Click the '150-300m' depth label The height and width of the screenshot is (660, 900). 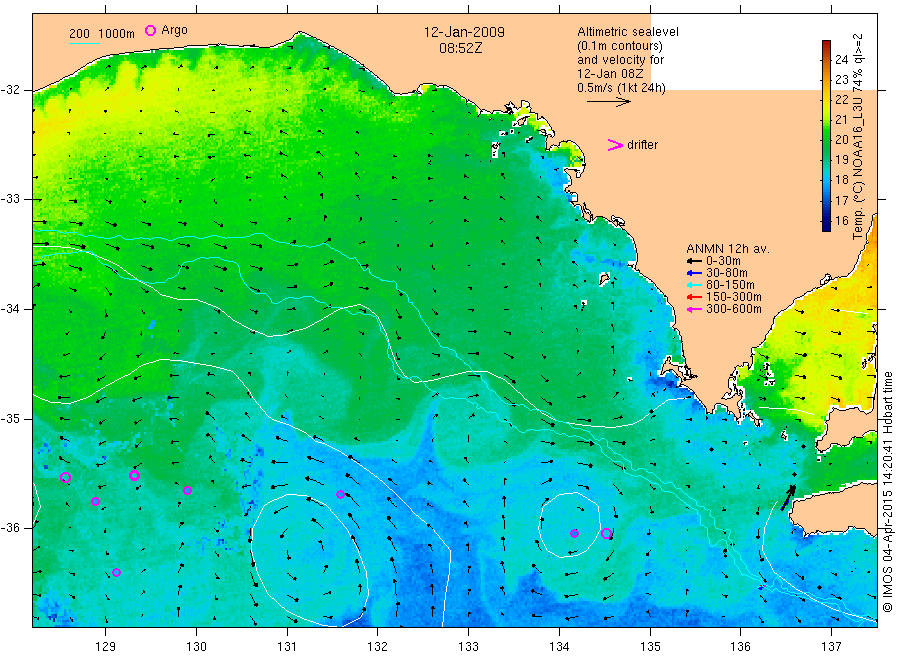(733, 297)
